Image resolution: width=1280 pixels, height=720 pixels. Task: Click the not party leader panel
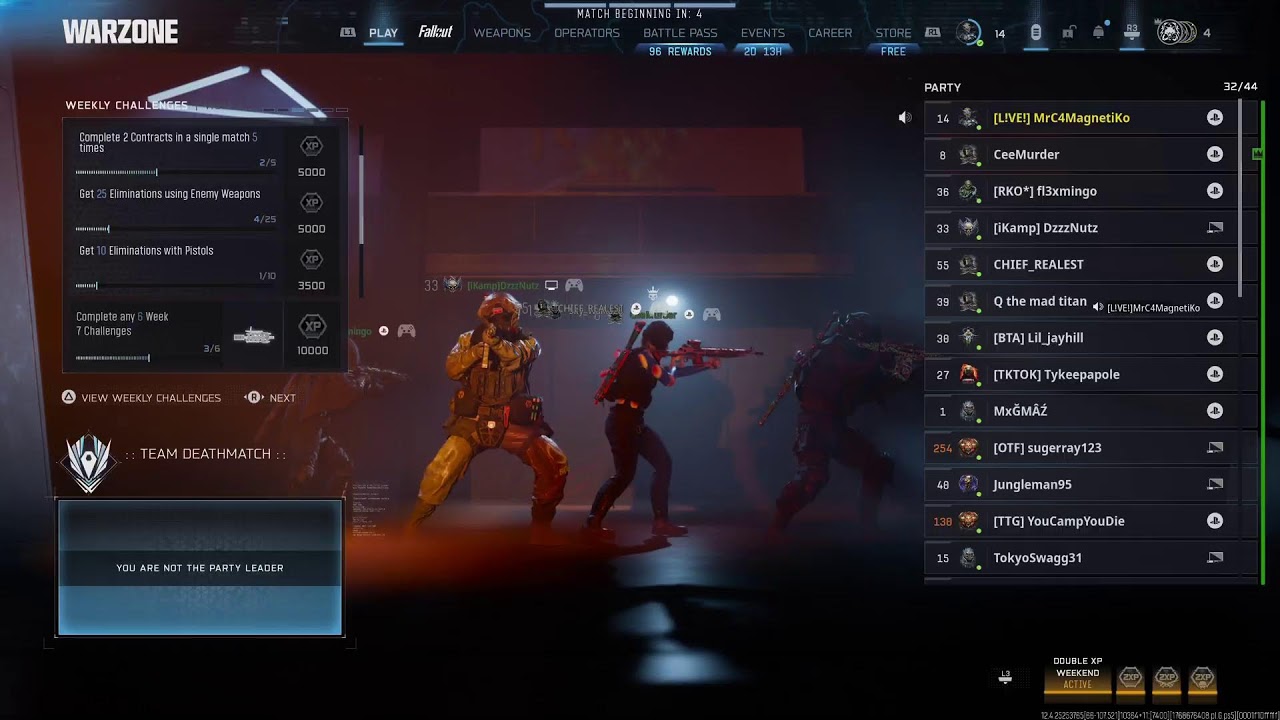(200, 567)
